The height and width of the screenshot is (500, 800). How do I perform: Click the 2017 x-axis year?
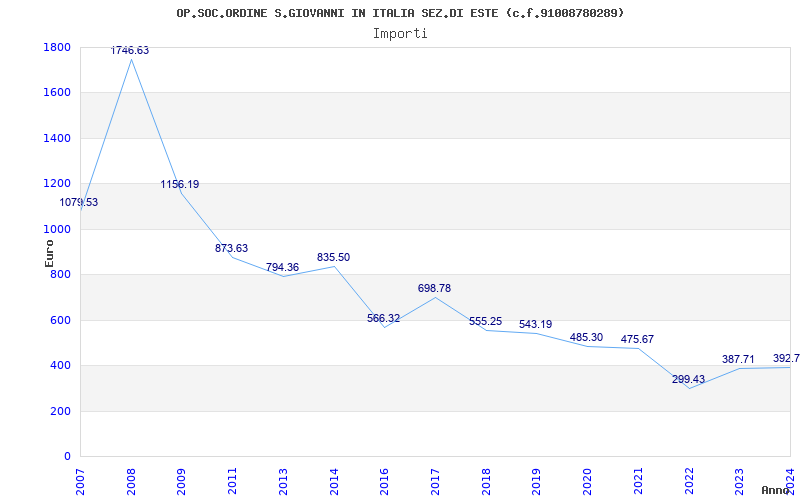[435, 481]
